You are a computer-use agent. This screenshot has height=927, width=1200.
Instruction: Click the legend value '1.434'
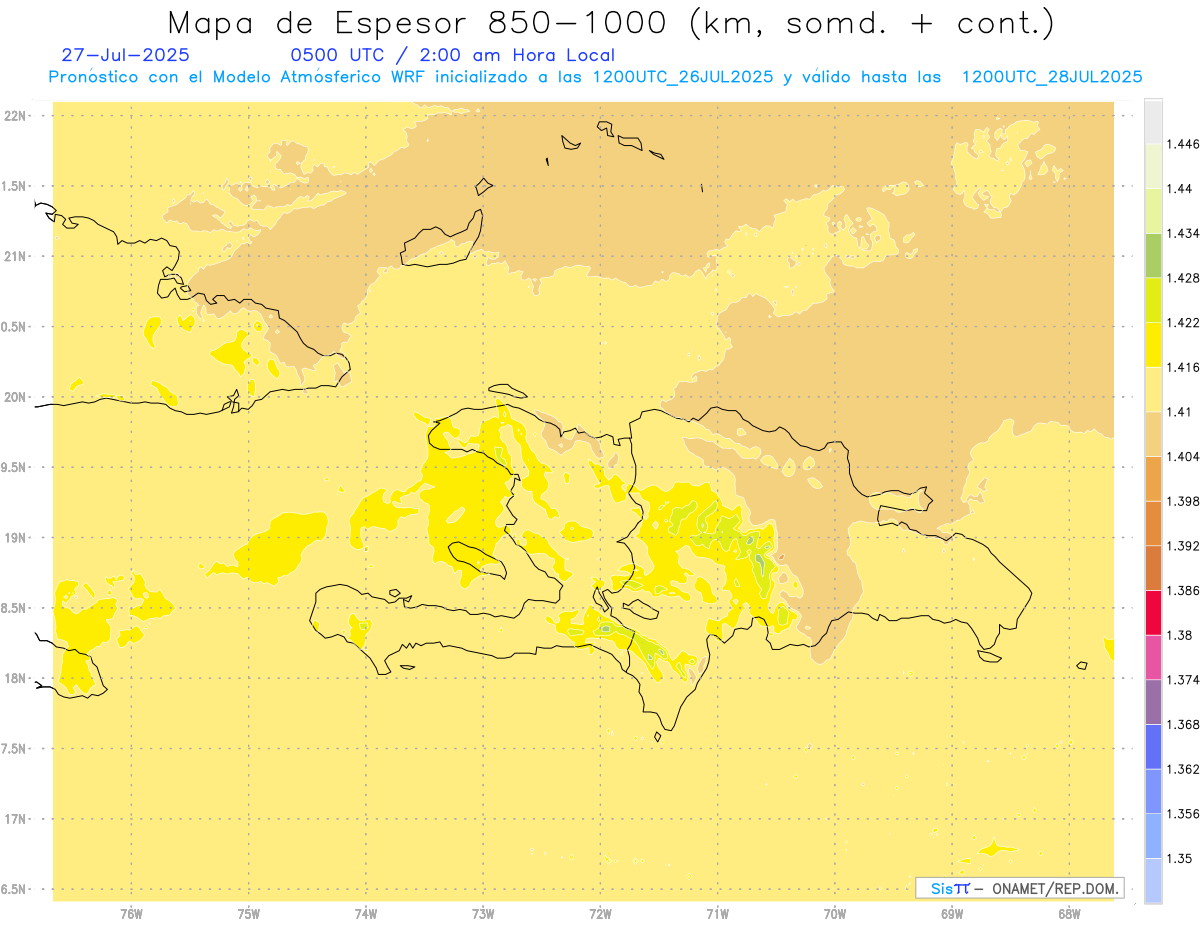tap(1183, 233)
